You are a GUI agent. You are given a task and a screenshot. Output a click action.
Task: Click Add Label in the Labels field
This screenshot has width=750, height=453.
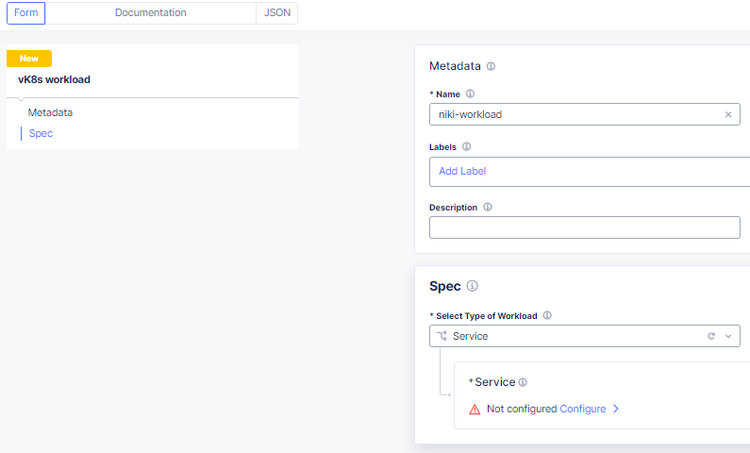click(x=462, y=171)
